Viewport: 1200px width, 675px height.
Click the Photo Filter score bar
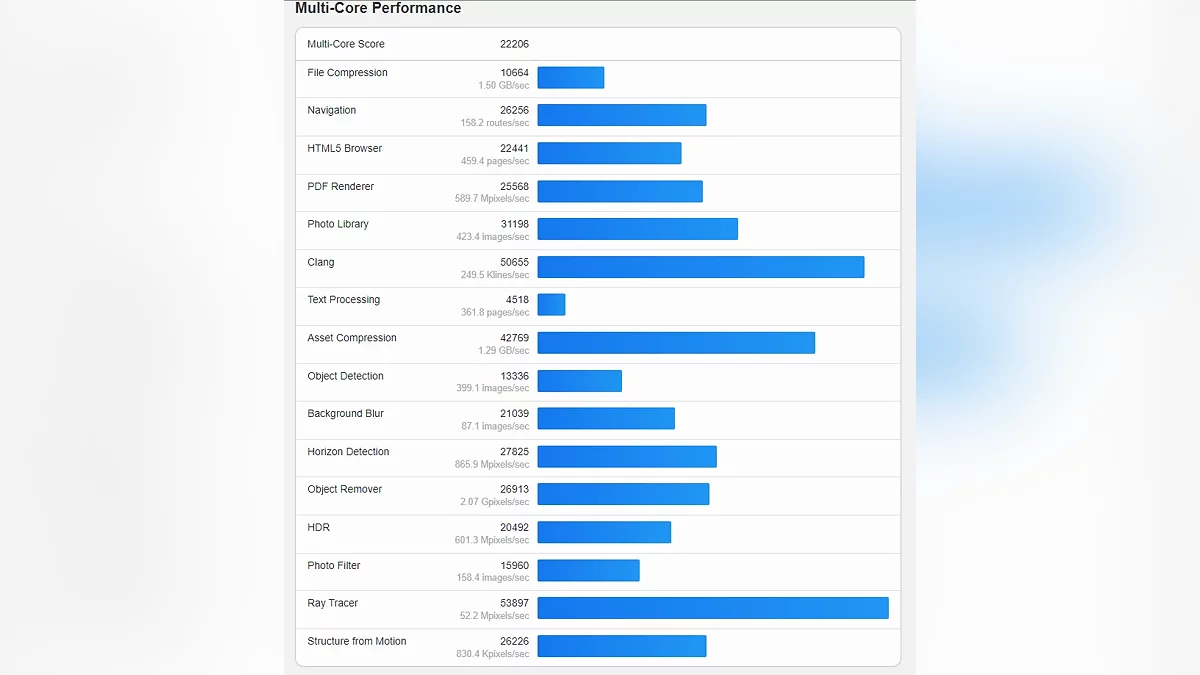(588, 570)
